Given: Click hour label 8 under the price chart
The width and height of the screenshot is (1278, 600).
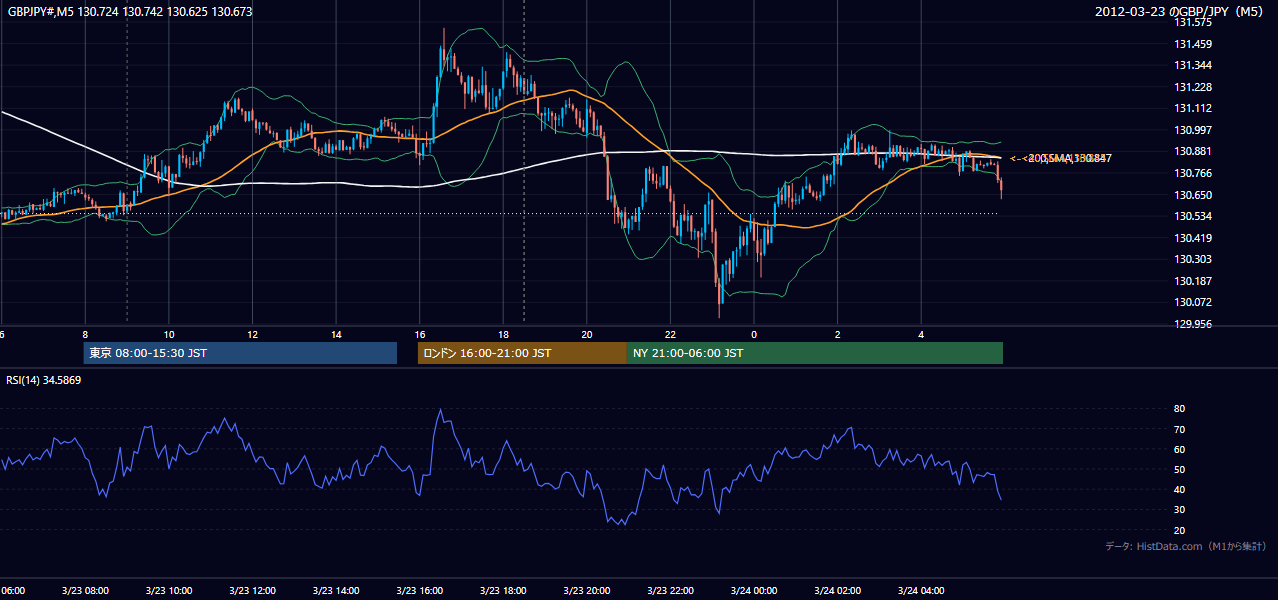Looking at the screenshot, I should [x=86, y=334].
